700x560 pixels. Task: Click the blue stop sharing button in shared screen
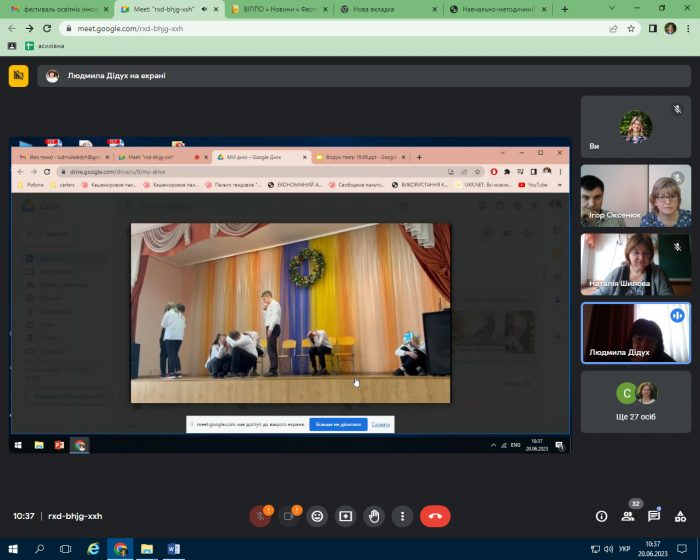pyautogui.click(x=338, y=424)
